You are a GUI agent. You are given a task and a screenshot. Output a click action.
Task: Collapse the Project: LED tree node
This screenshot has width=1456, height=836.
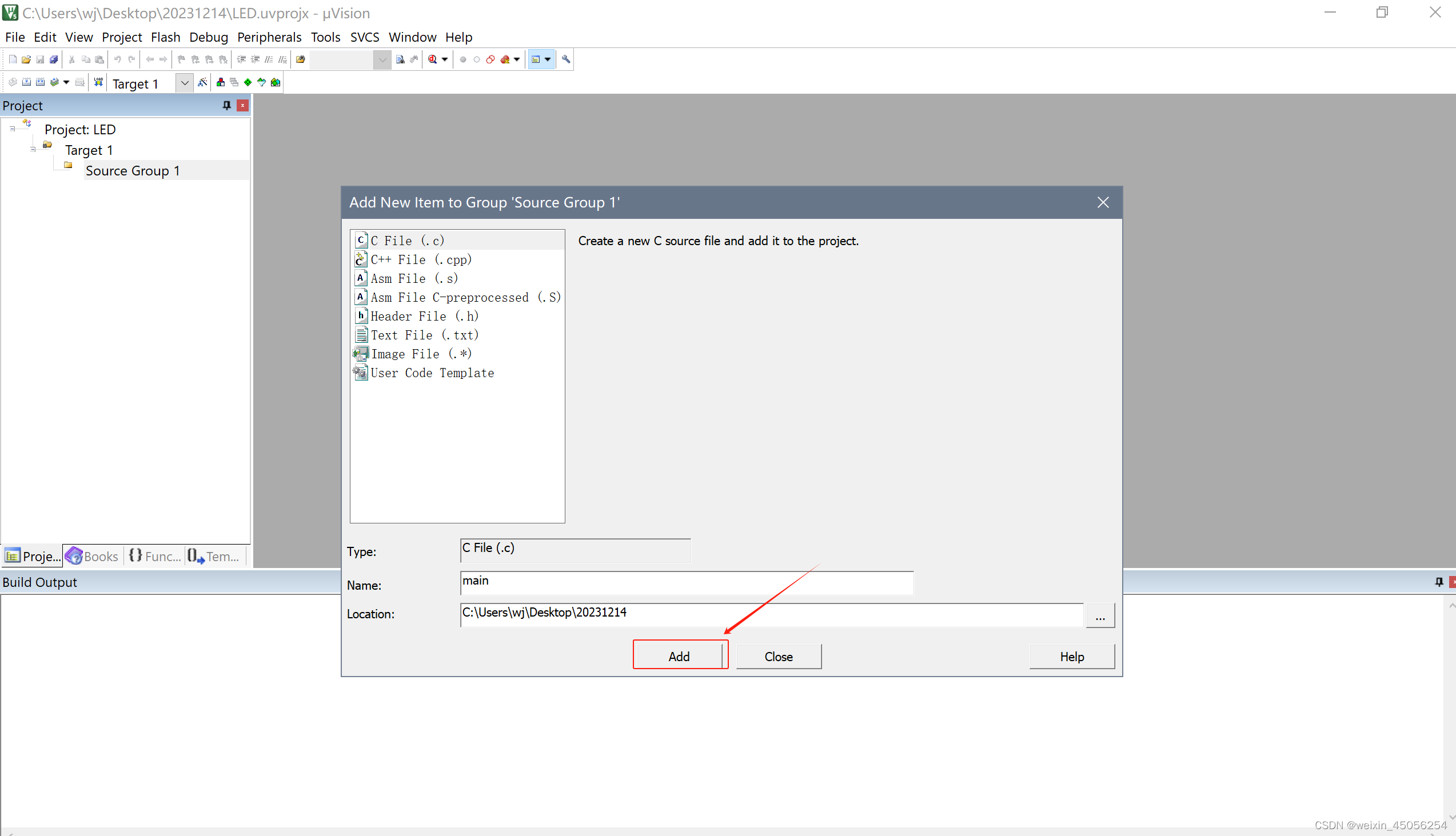click(12, 129)
